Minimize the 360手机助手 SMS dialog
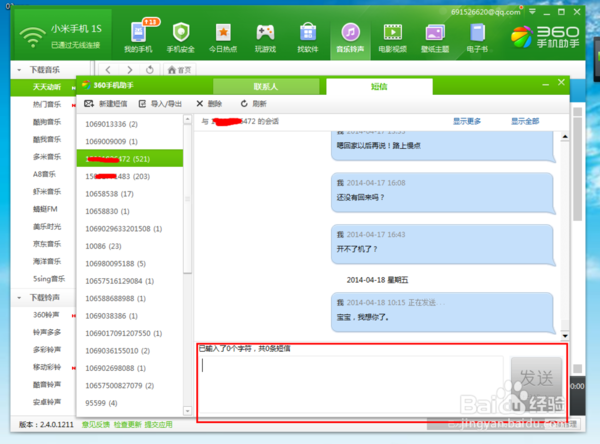600x444 pixels. [x=546, y=84]
